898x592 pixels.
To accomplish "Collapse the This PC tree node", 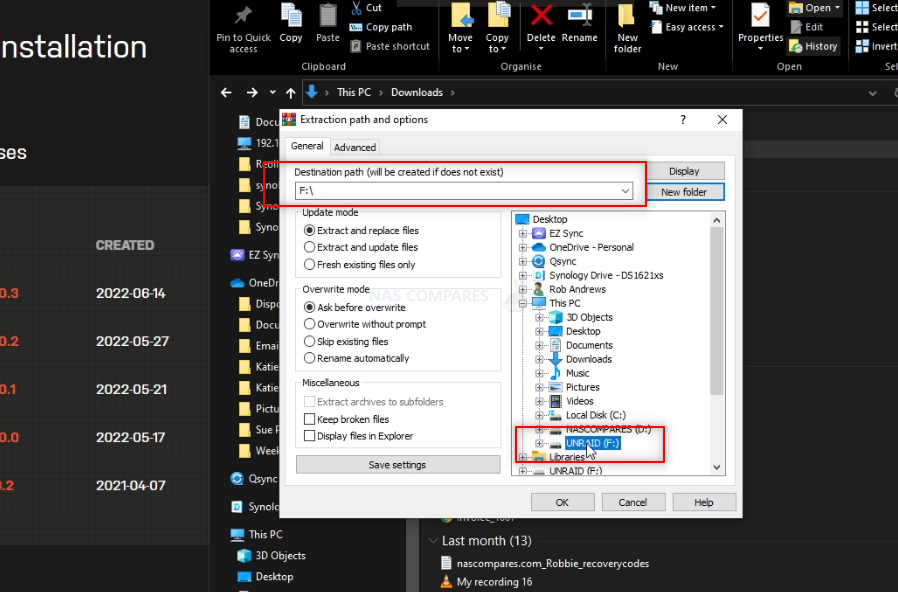I will 522,303.
